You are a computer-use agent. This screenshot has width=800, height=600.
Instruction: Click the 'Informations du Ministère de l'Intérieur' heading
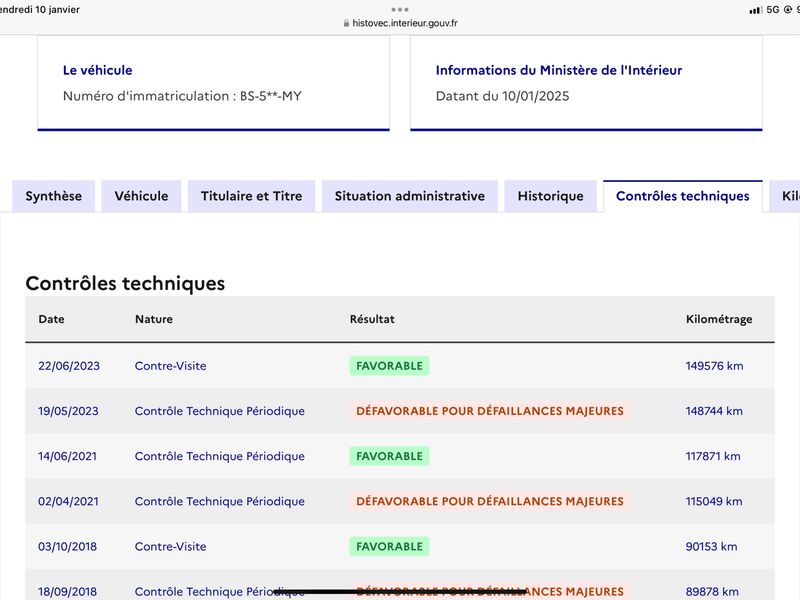[x=559, y=70]
